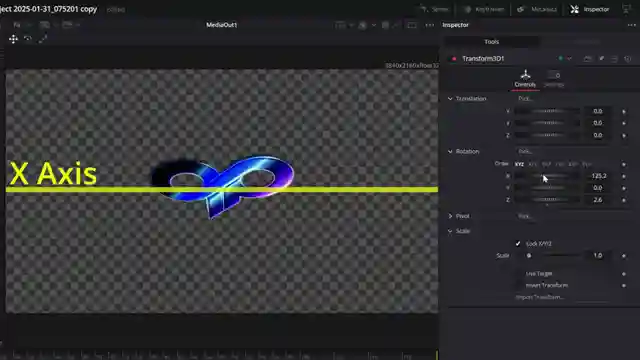
Task: Click the lock icon in Transform3D1 header
Action: (614, 59)
